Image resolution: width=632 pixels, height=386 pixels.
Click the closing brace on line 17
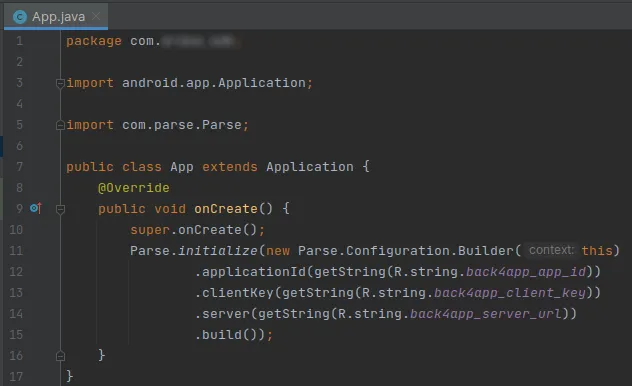coord(69,376)
